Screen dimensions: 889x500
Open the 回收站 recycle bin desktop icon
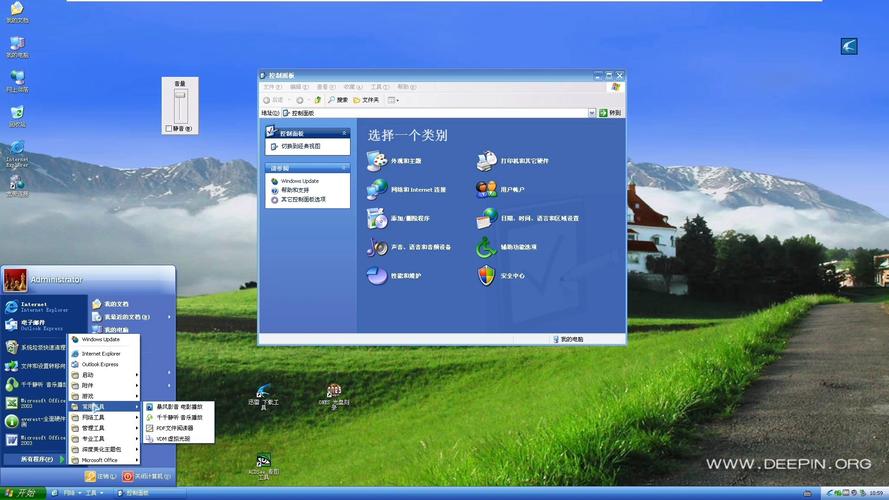17,114
